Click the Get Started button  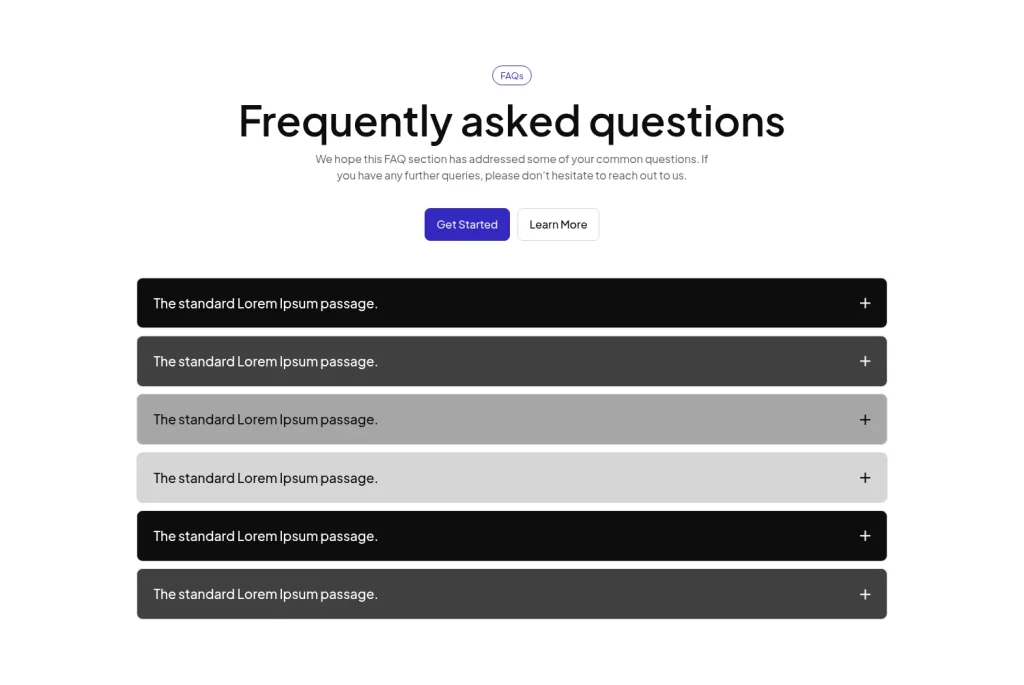(x=466, y=224)
